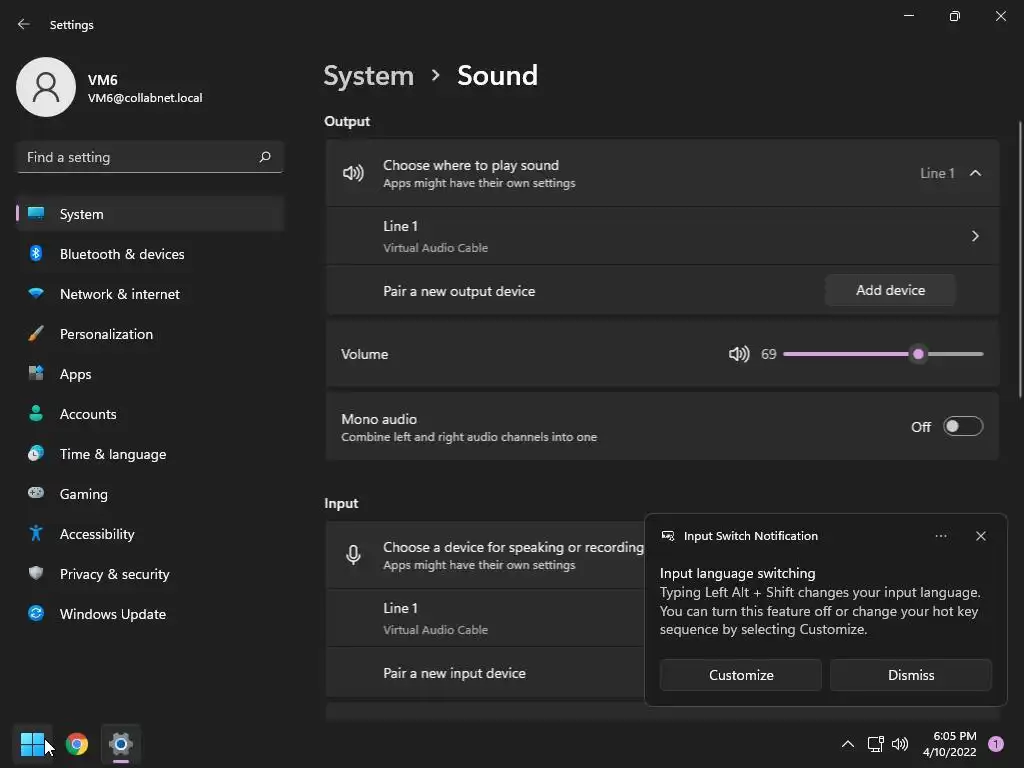
Task: Toggle Mono audio switch on
Action: 963,427
